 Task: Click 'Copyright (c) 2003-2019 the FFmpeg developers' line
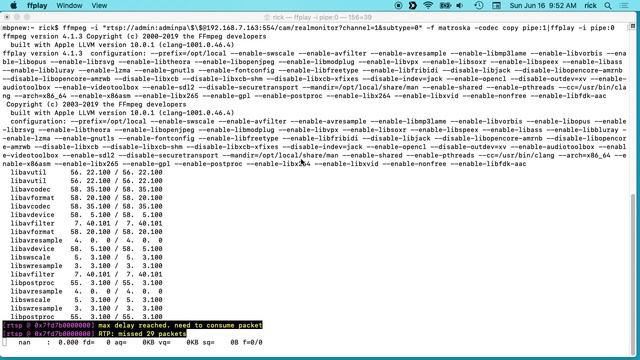[x=96, y=104]
